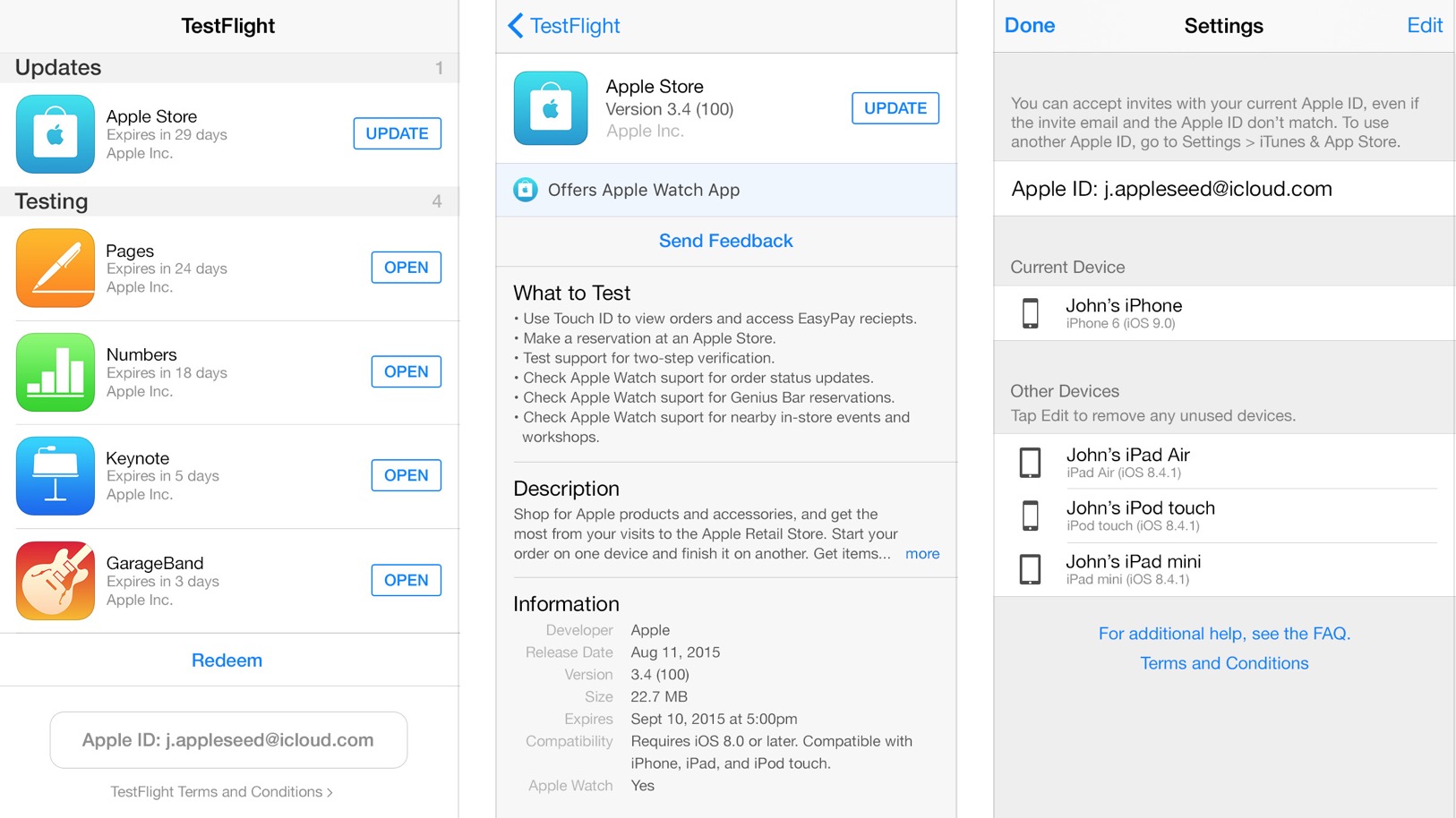
Task: Tap the Apple Watch app badge icon
Action: coord(526,190)
